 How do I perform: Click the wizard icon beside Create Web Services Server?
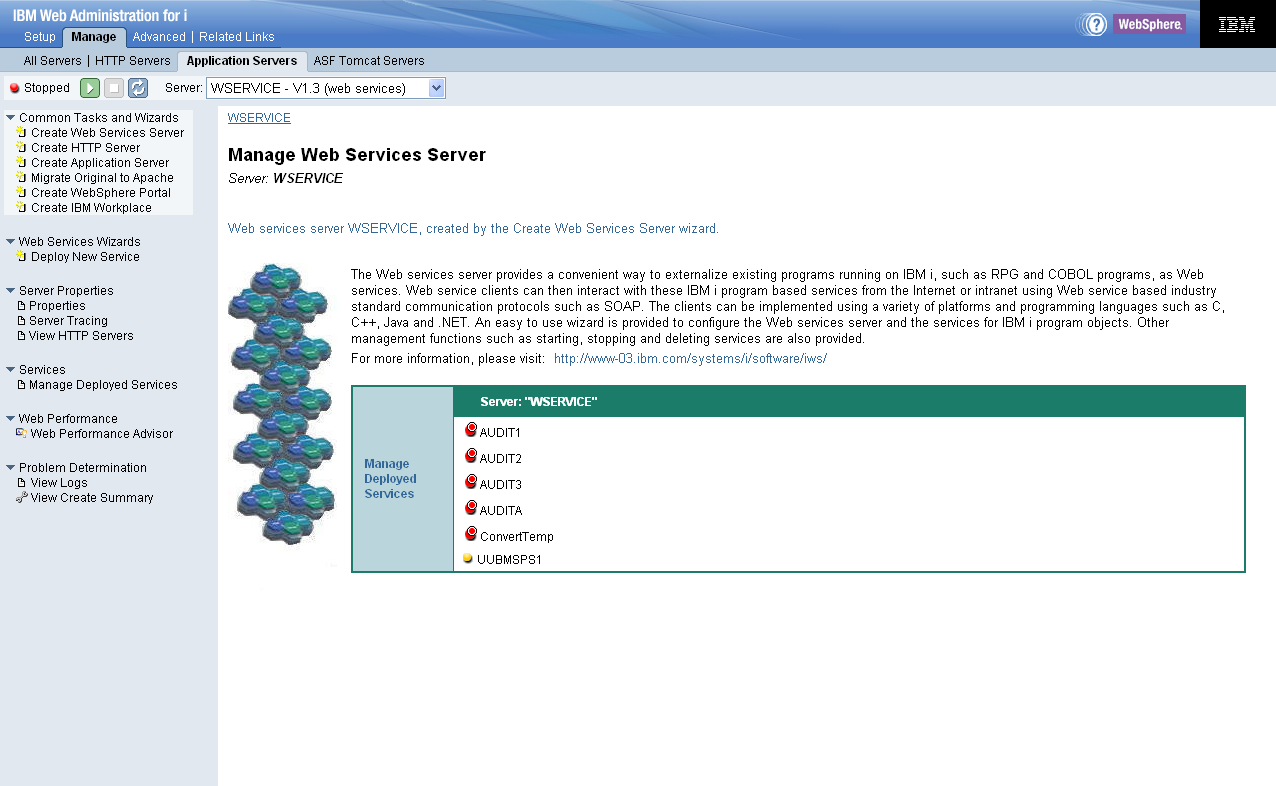click(22, 132)
